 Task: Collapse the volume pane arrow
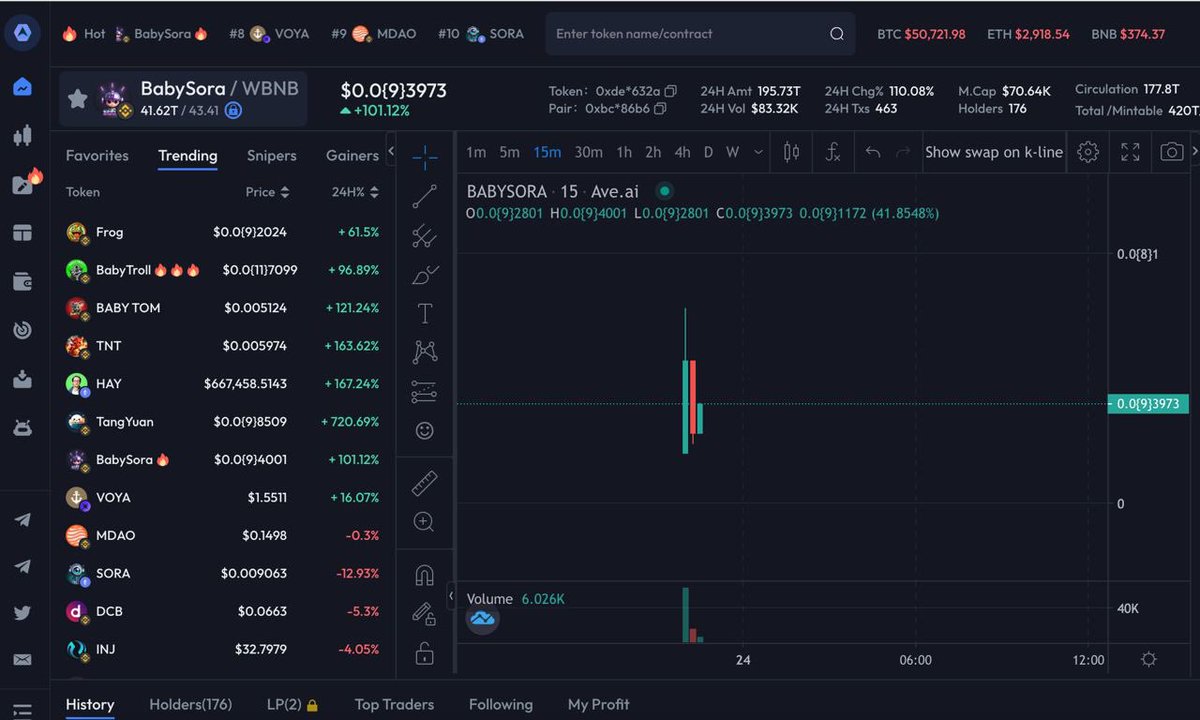450,596
